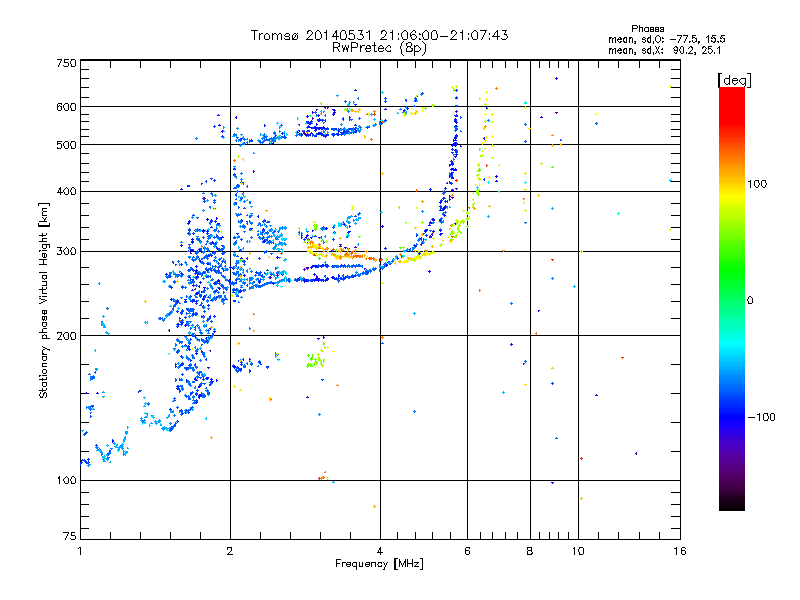Click the y-axis tick label '75'

click(x=70, y=536)
